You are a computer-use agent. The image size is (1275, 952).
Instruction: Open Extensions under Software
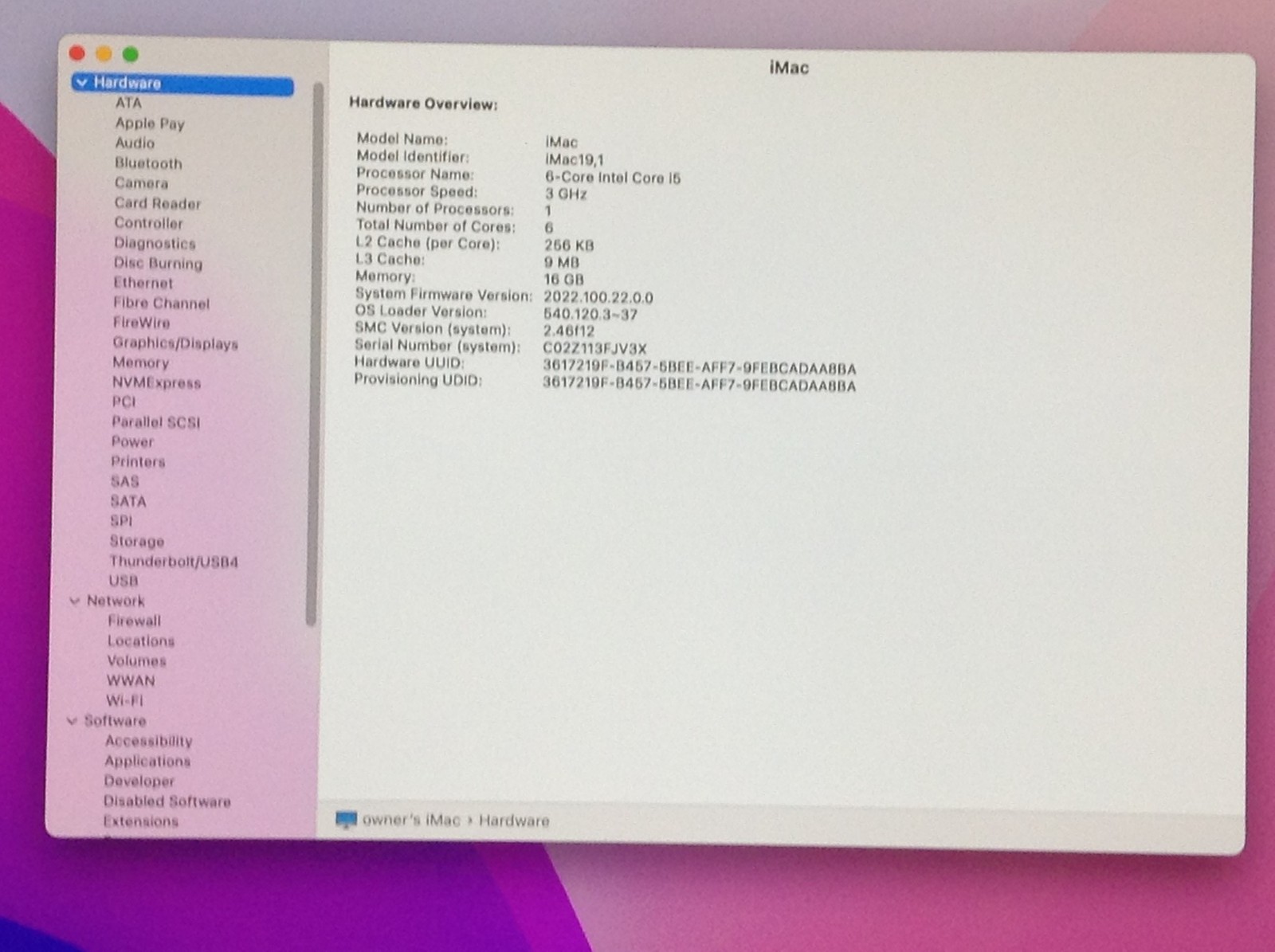(x=141, y=821)
